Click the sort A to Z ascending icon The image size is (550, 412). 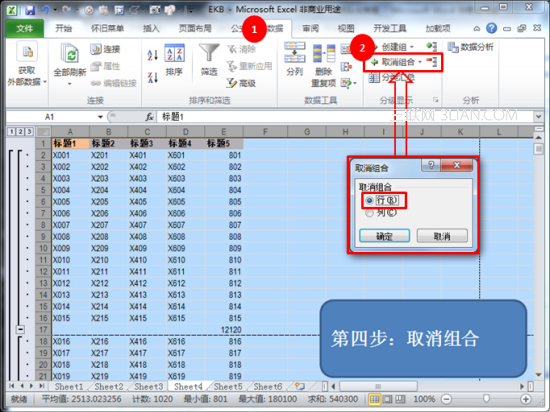pos(153,54)
